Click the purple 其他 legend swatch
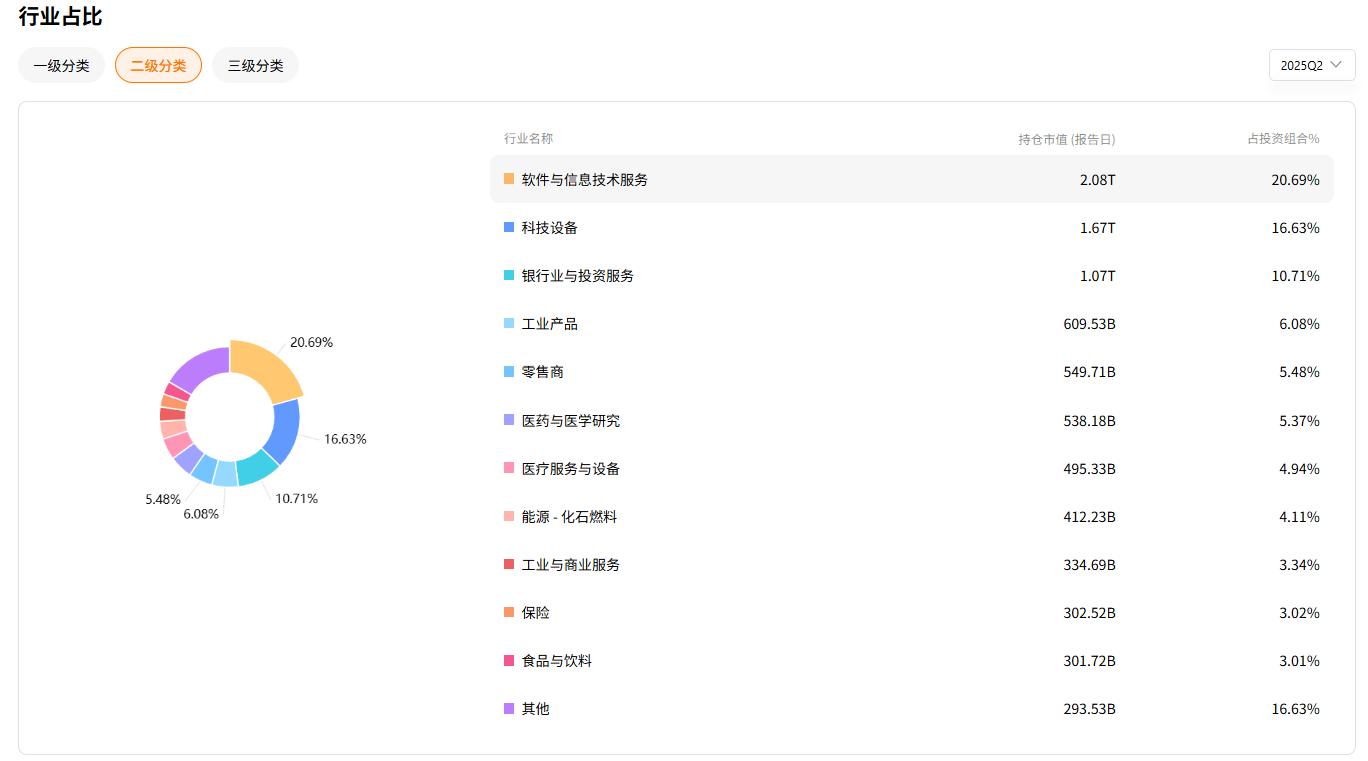The height and width of the screenshot is (761, 1368). pyautogui.click(x=509, y=709)
